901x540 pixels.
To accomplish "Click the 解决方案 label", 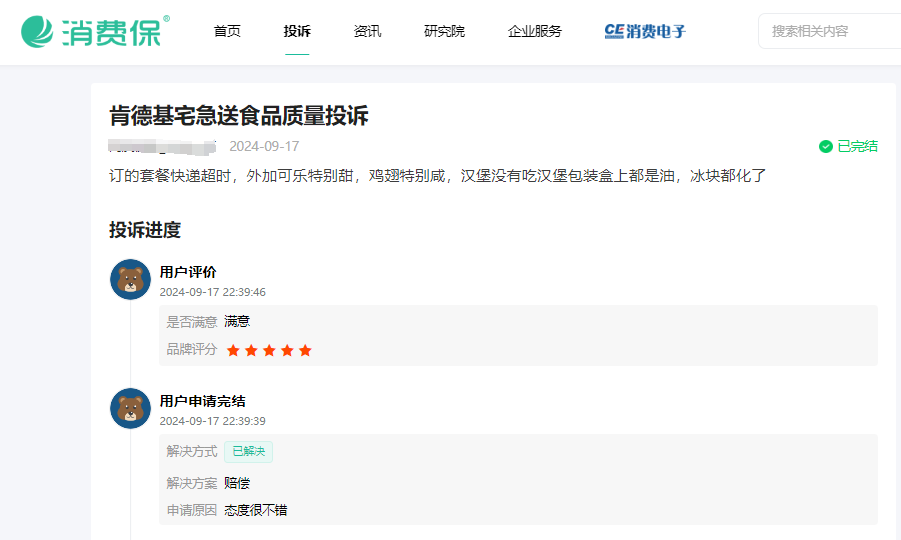I will pos(191,483).
